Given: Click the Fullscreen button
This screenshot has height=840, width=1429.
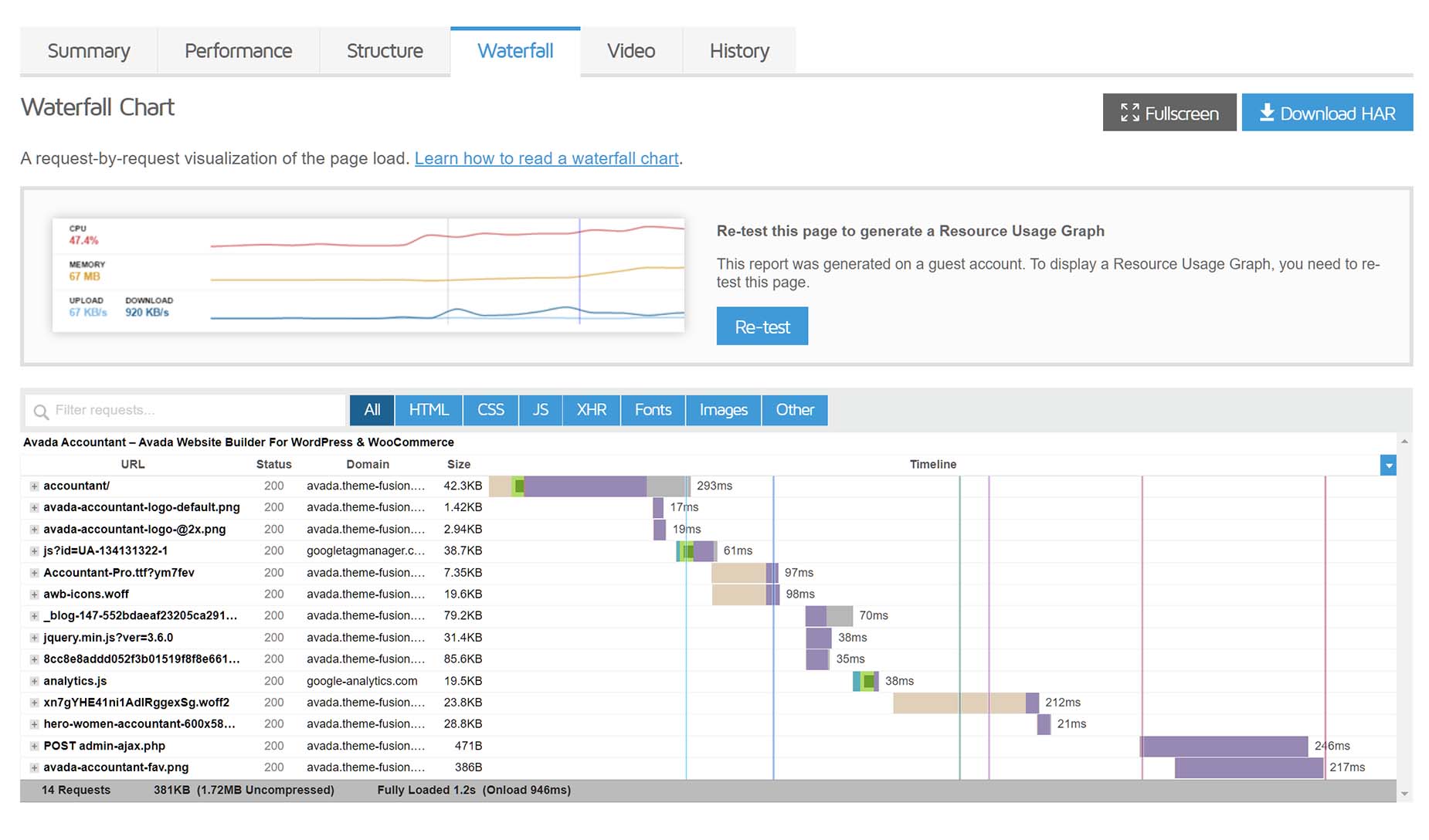Looking at the screenshot, I should coord(1169,113).
